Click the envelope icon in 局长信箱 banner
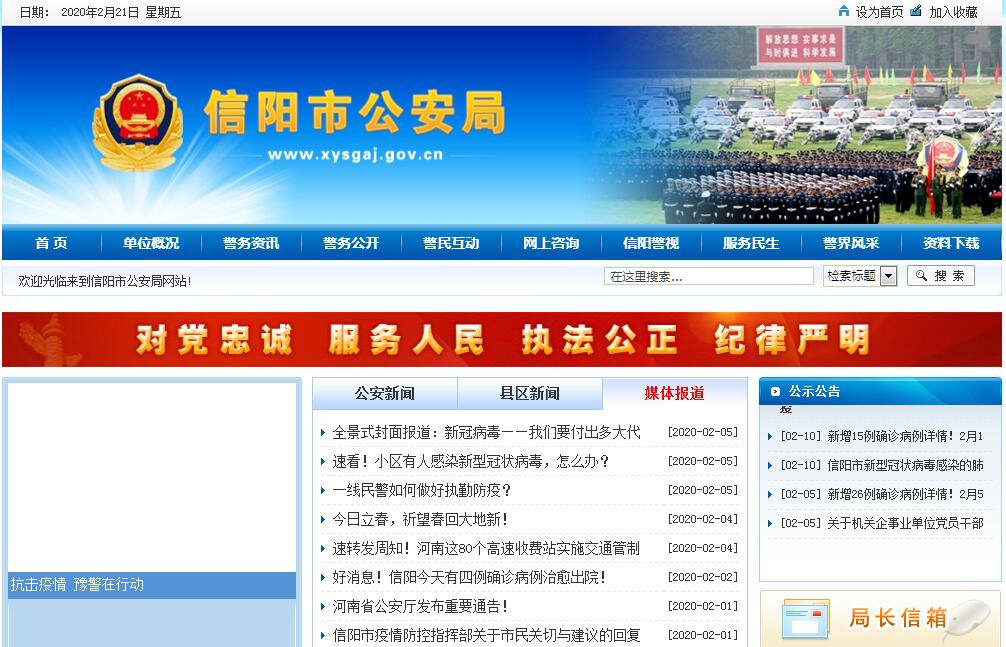1006x647 pixels. pos(805,619)
